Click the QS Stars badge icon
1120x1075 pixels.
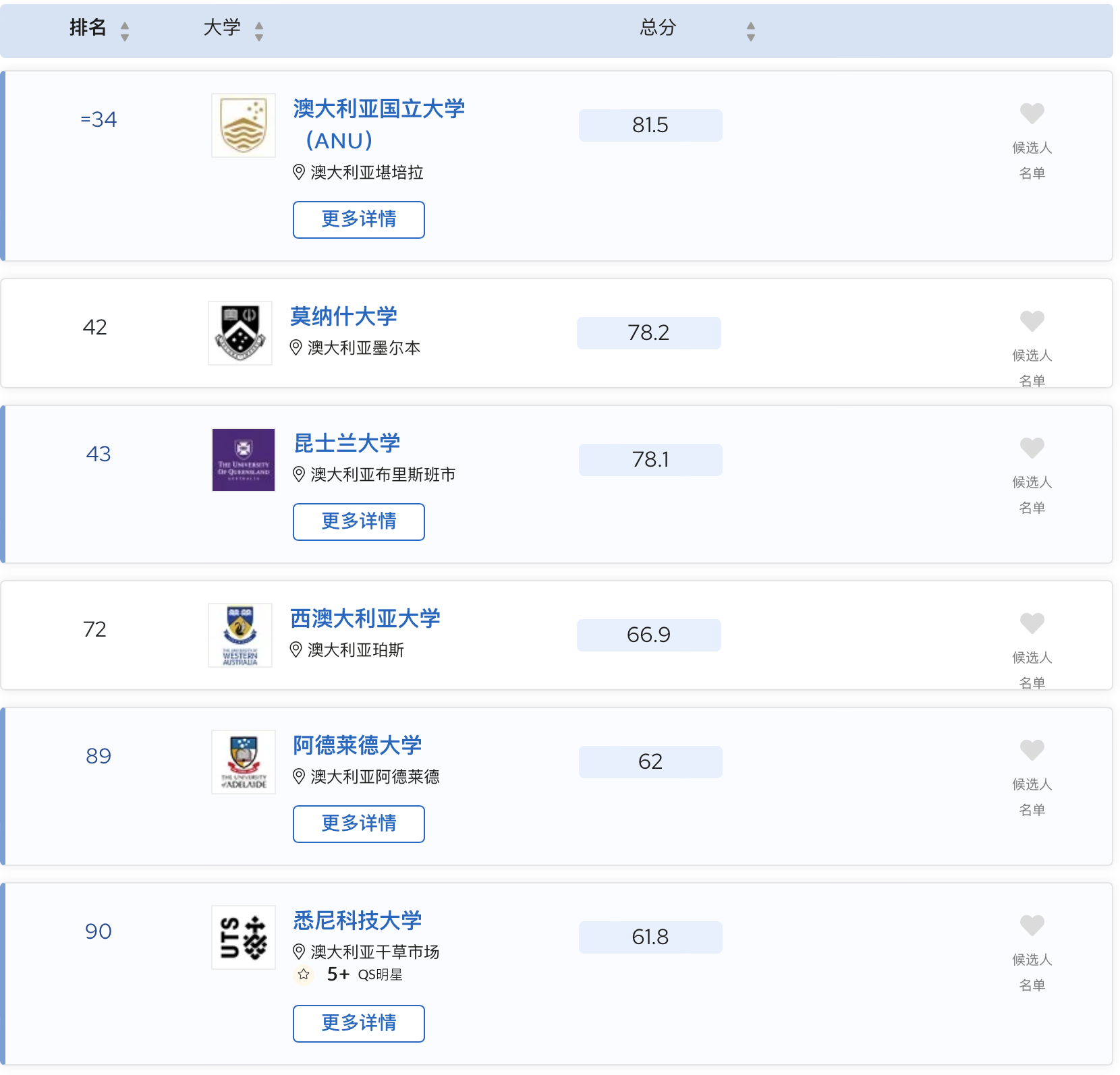pyautogui.click(x=304, y=975)
